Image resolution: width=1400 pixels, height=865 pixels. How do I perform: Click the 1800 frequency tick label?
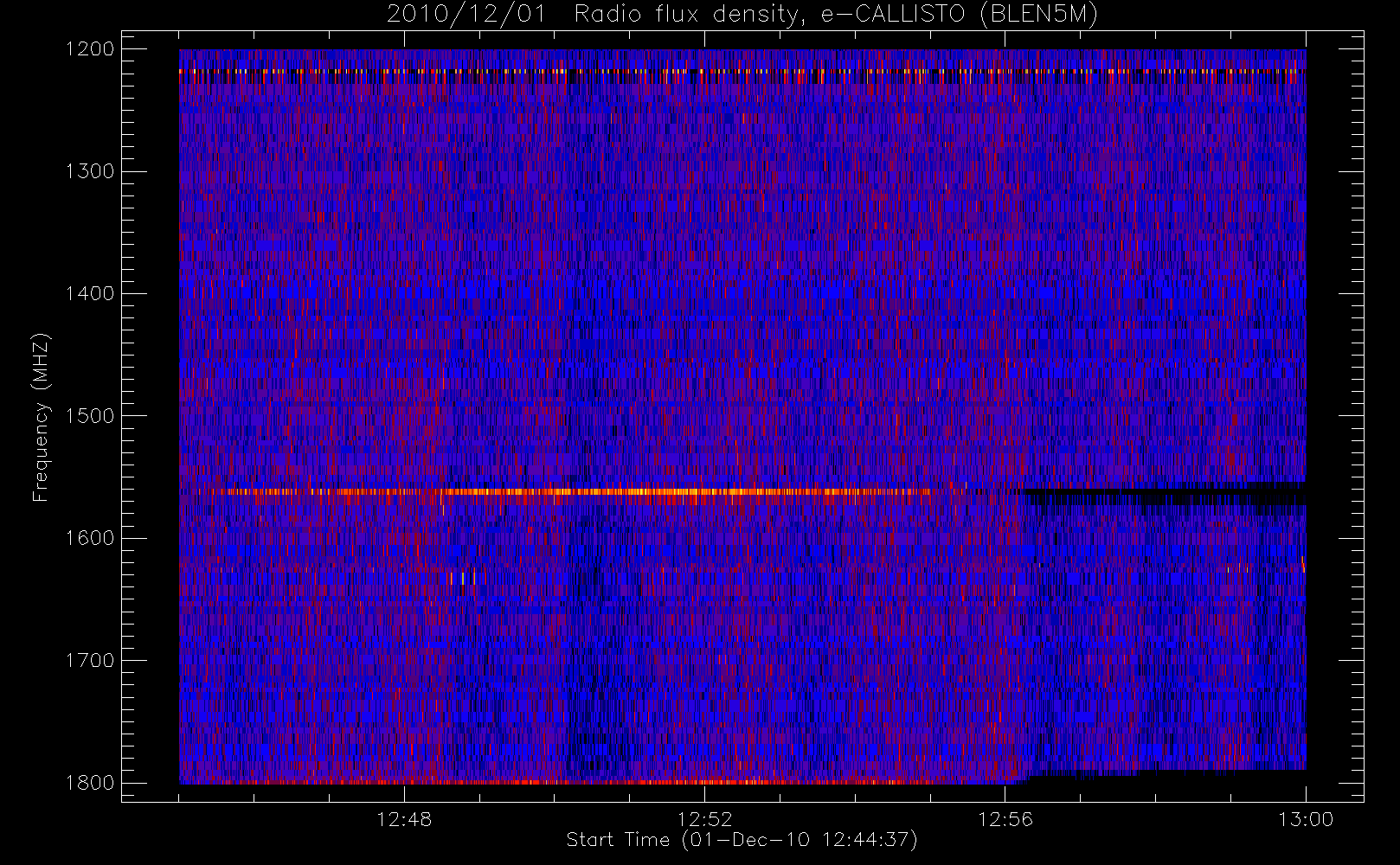click(90, 783)
